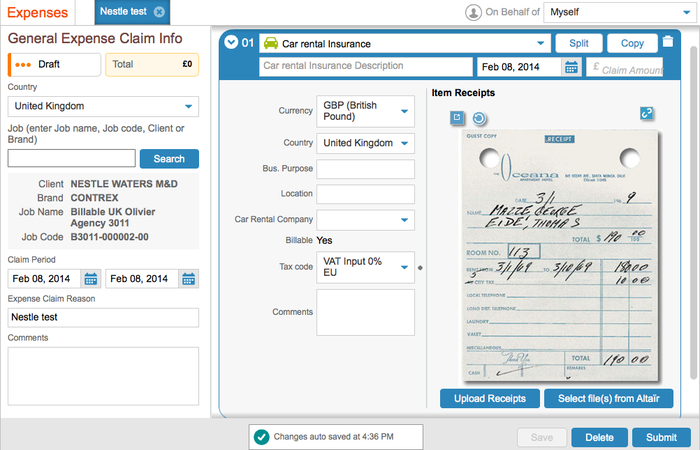Image resolution: width=700 pixels, height=450 pixels.
Task: Click the Item Receipts heading
Action: tap(463, 93)
